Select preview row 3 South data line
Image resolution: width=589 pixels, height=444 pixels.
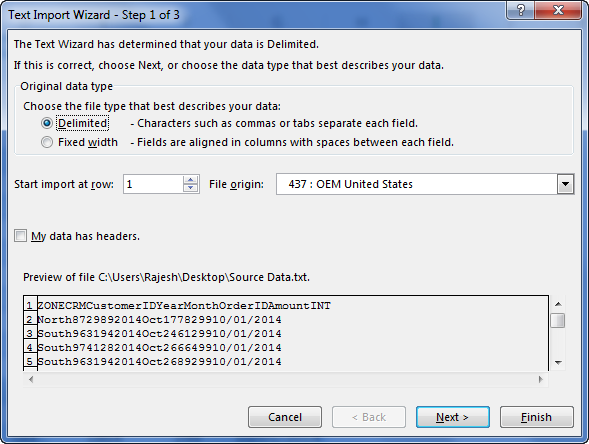pos(159,334)
